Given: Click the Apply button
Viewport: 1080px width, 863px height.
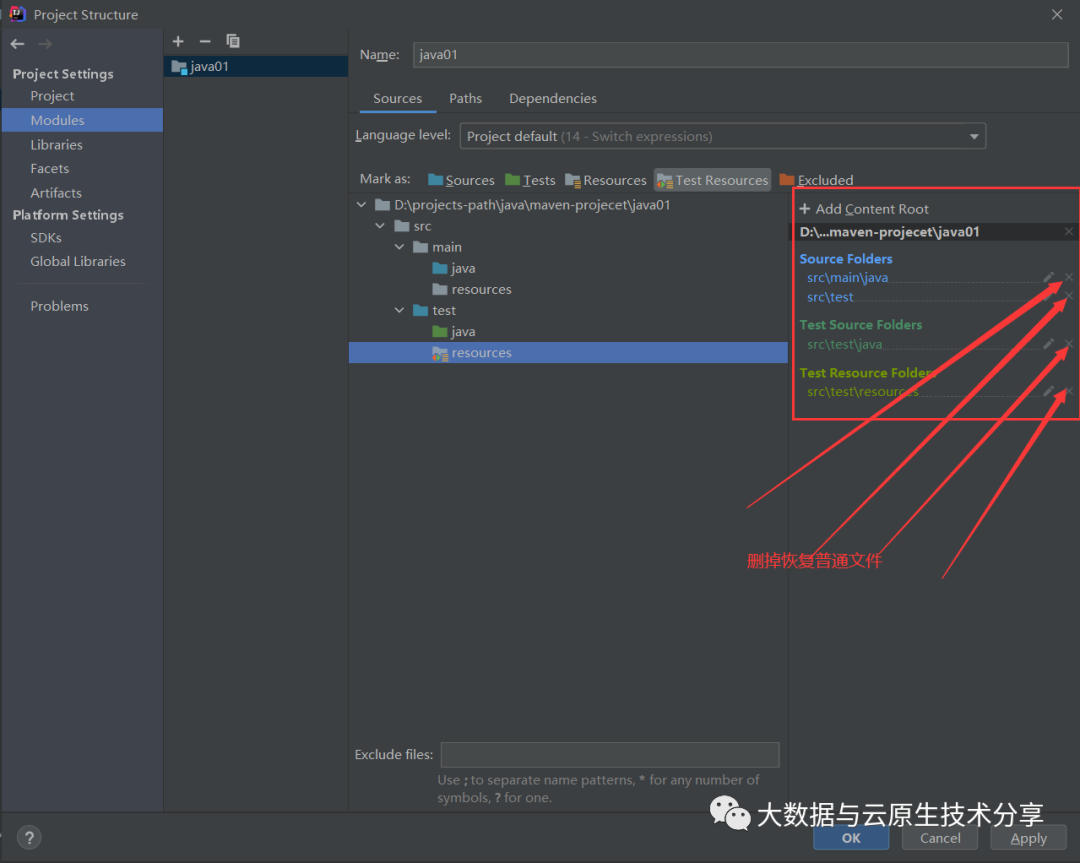Looking at the screenshot, I should (1028, 838).
